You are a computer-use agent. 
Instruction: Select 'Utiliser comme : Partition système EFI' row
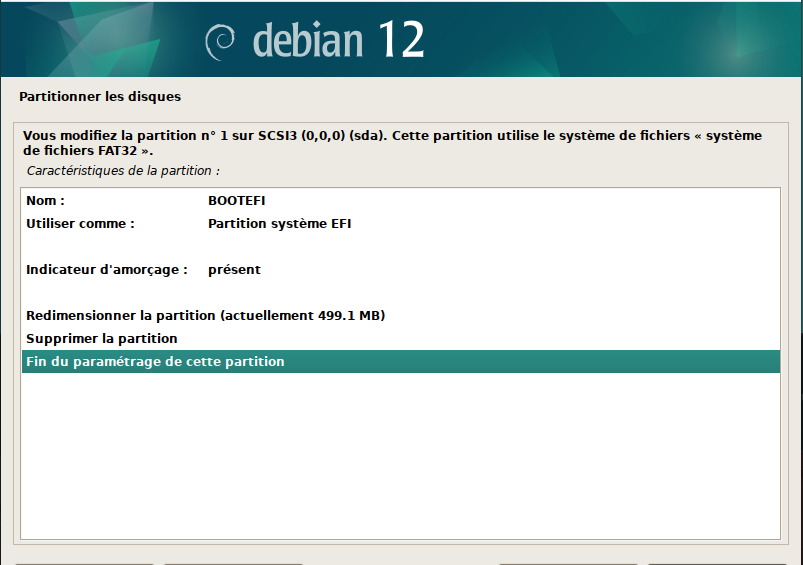tap(401, 224)
